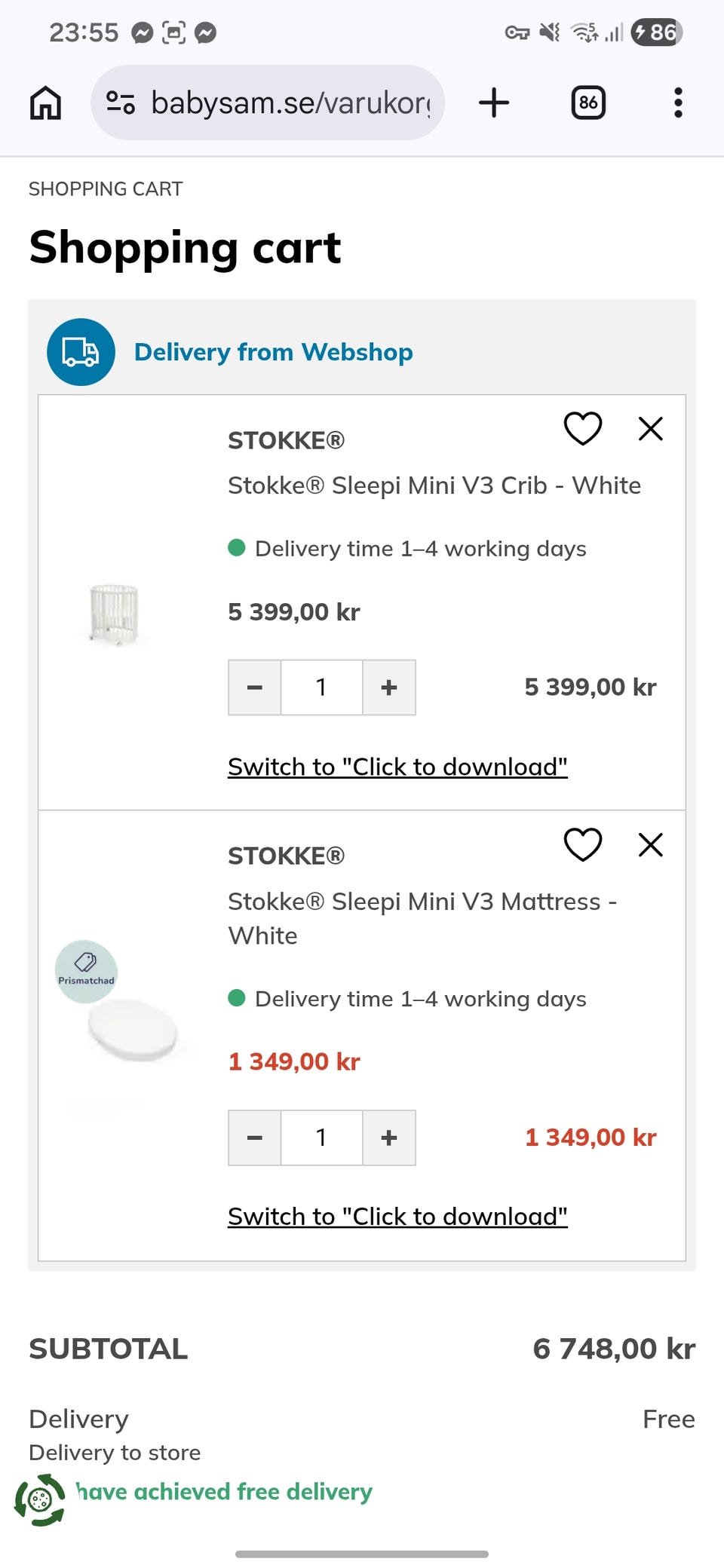The image size is (724, 1568).
Task: Increase mattress quantity with plus button
Action: click(x=389, y=1138)
